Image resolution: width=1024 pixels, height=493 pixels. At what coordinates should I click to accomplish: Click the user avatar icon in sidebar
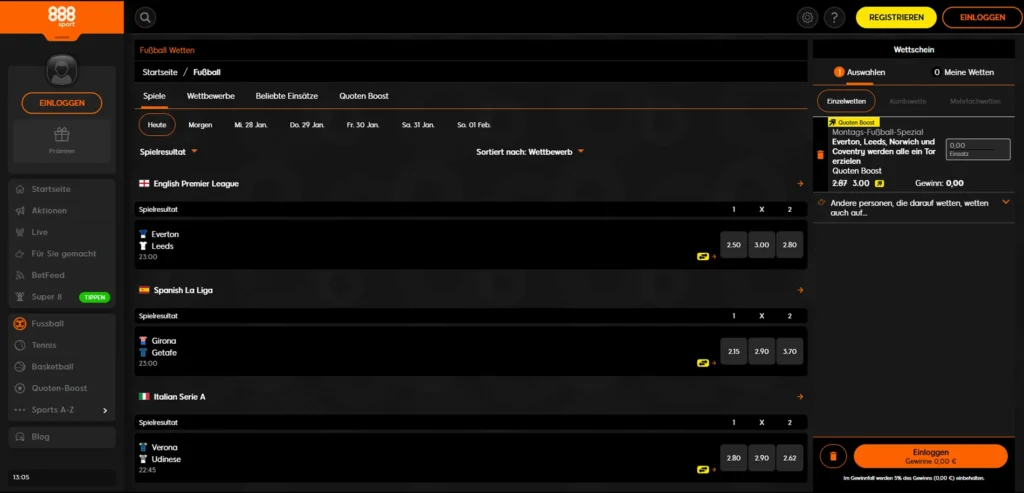(61, 71)
